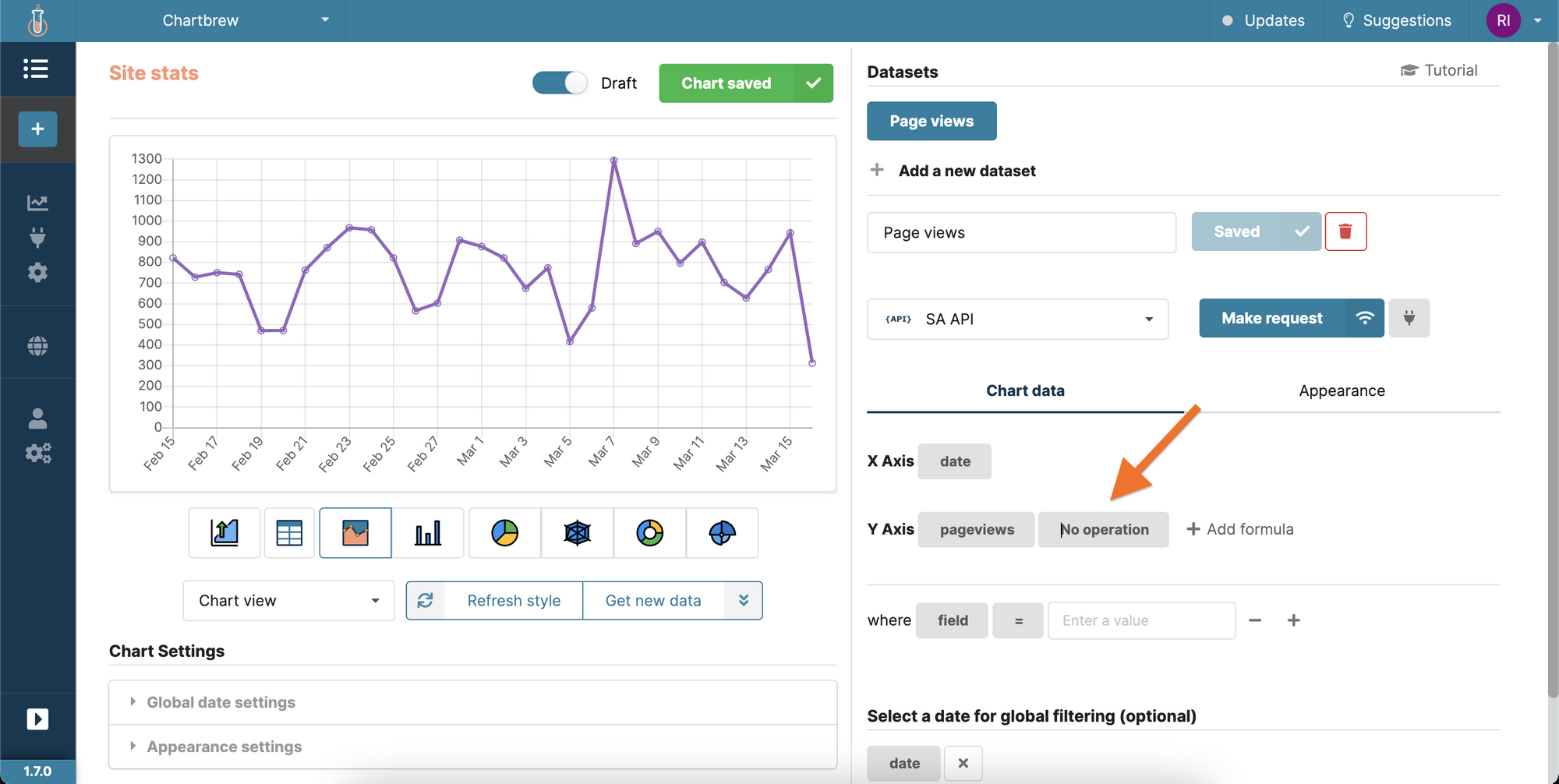
Task: Select the doughnut chart type
Action: tap(649, 533)
